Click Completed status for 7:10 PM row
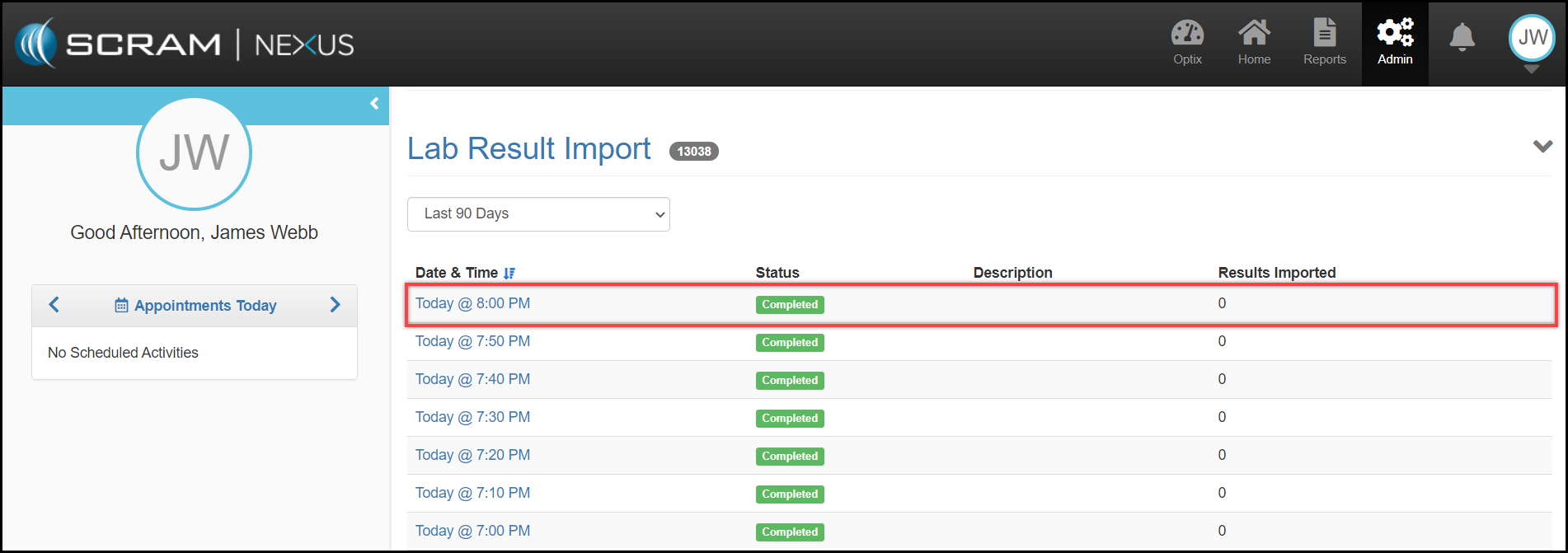This screenshot has height=553, width=1568. click(789, 494)
